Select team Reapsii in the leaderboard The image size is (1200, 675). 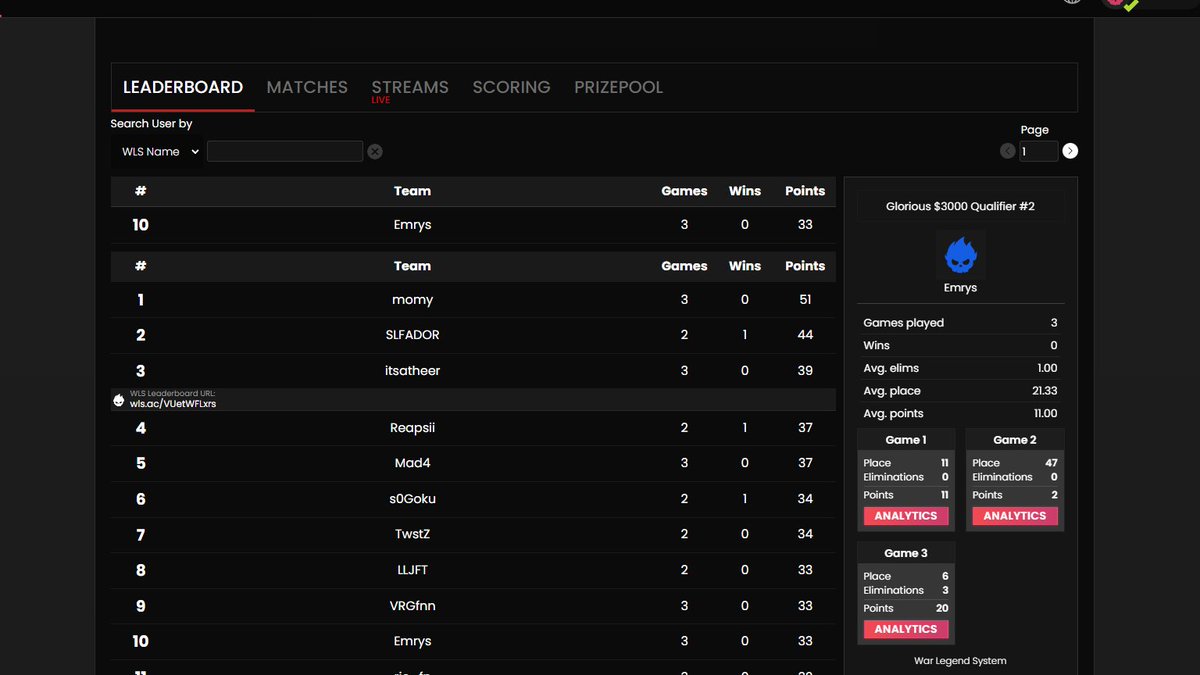[x=412, y=428]
